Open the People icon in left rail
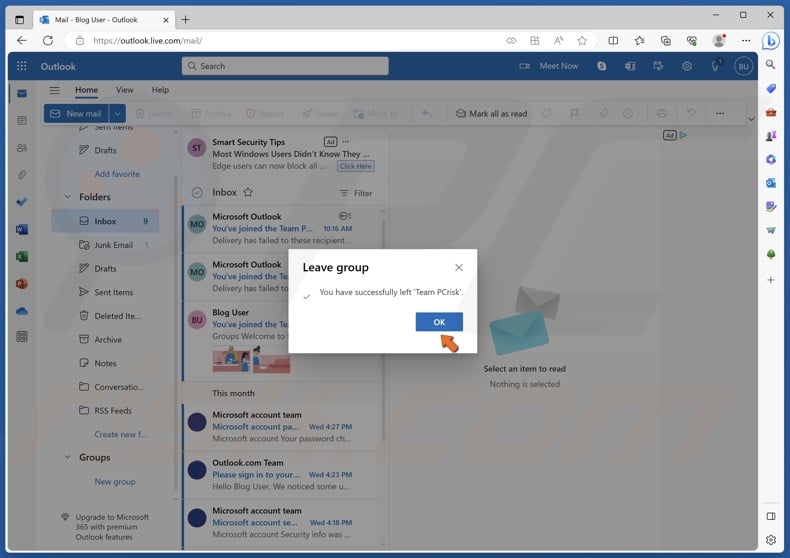 (x=22, y=147)
